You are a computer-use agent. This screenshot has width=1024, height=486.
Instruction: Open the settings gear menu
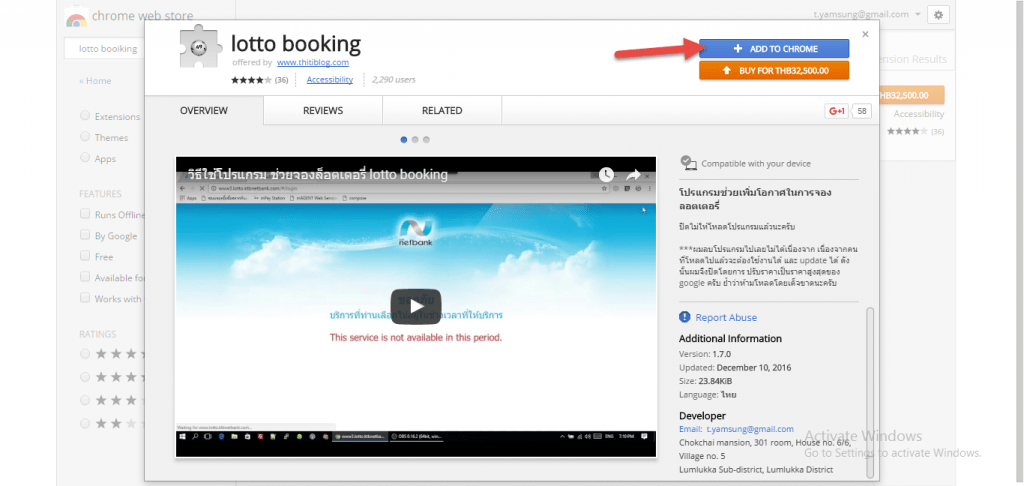(937, 15)
